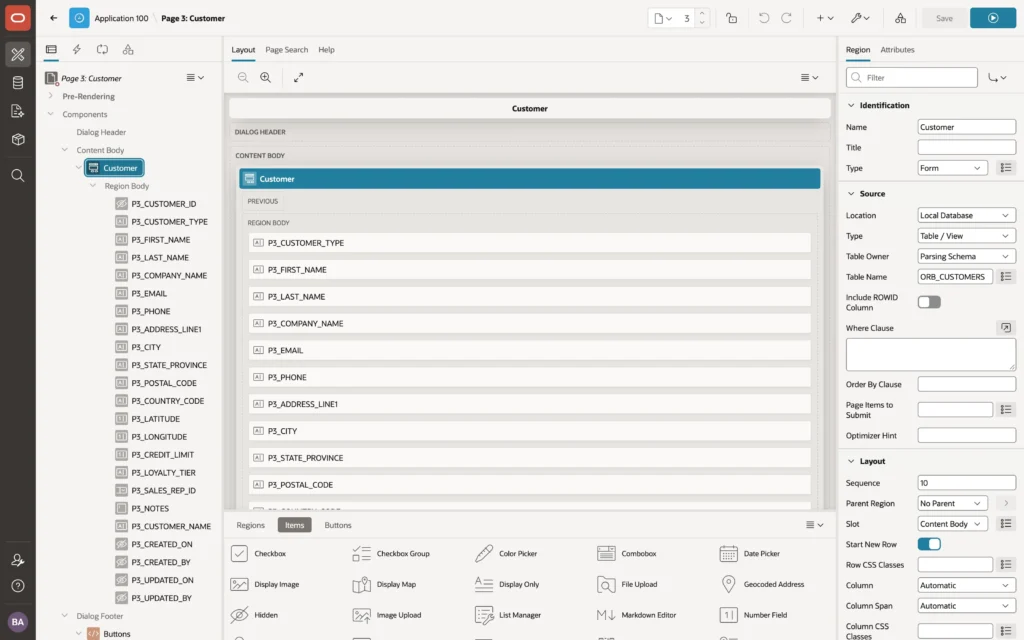Open Team Development icon in sidebar
The height and width of the screenshot is (640, 1024).
point(18,111)
